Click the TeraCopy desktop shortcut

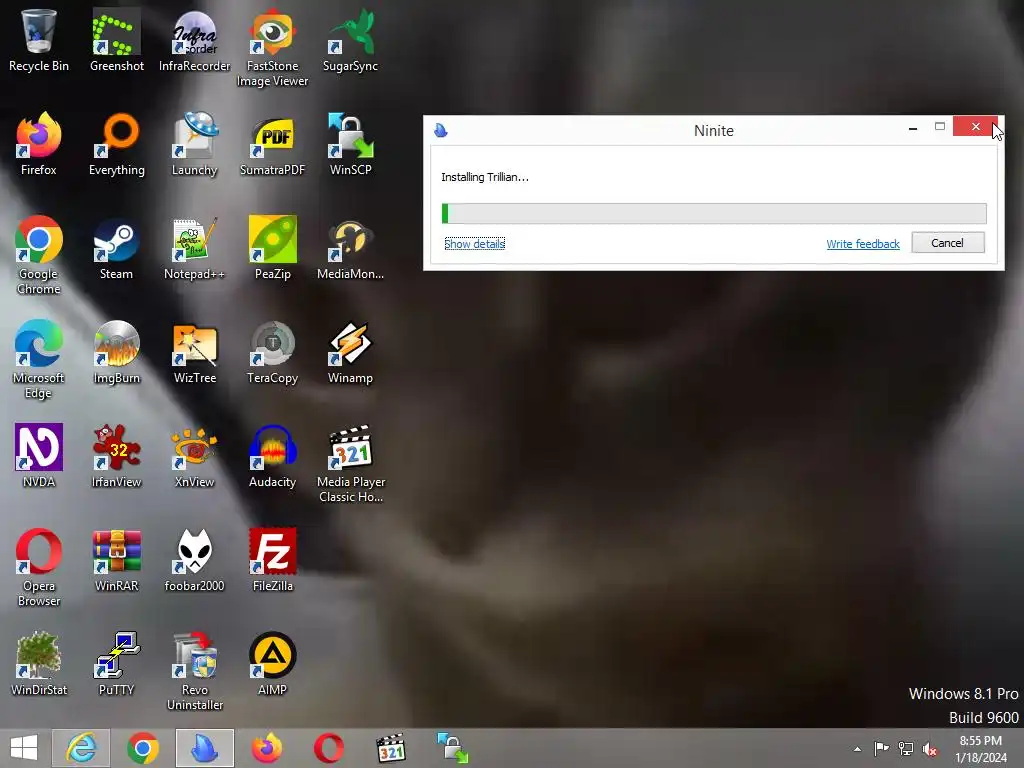[272, 352]
